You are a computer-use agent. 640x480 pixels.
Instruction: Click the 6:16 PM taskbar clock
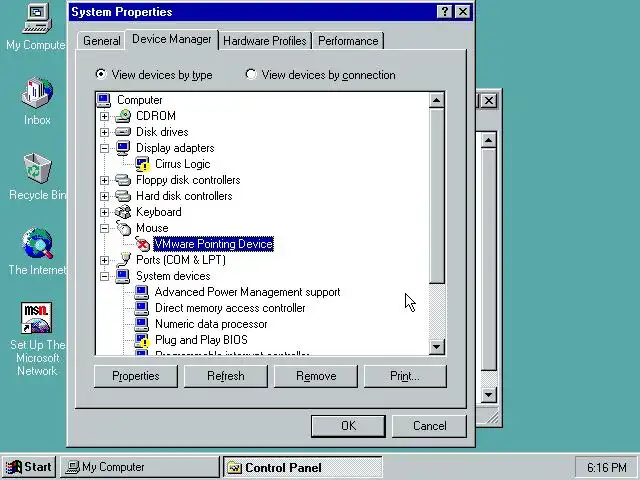(607, 467)
